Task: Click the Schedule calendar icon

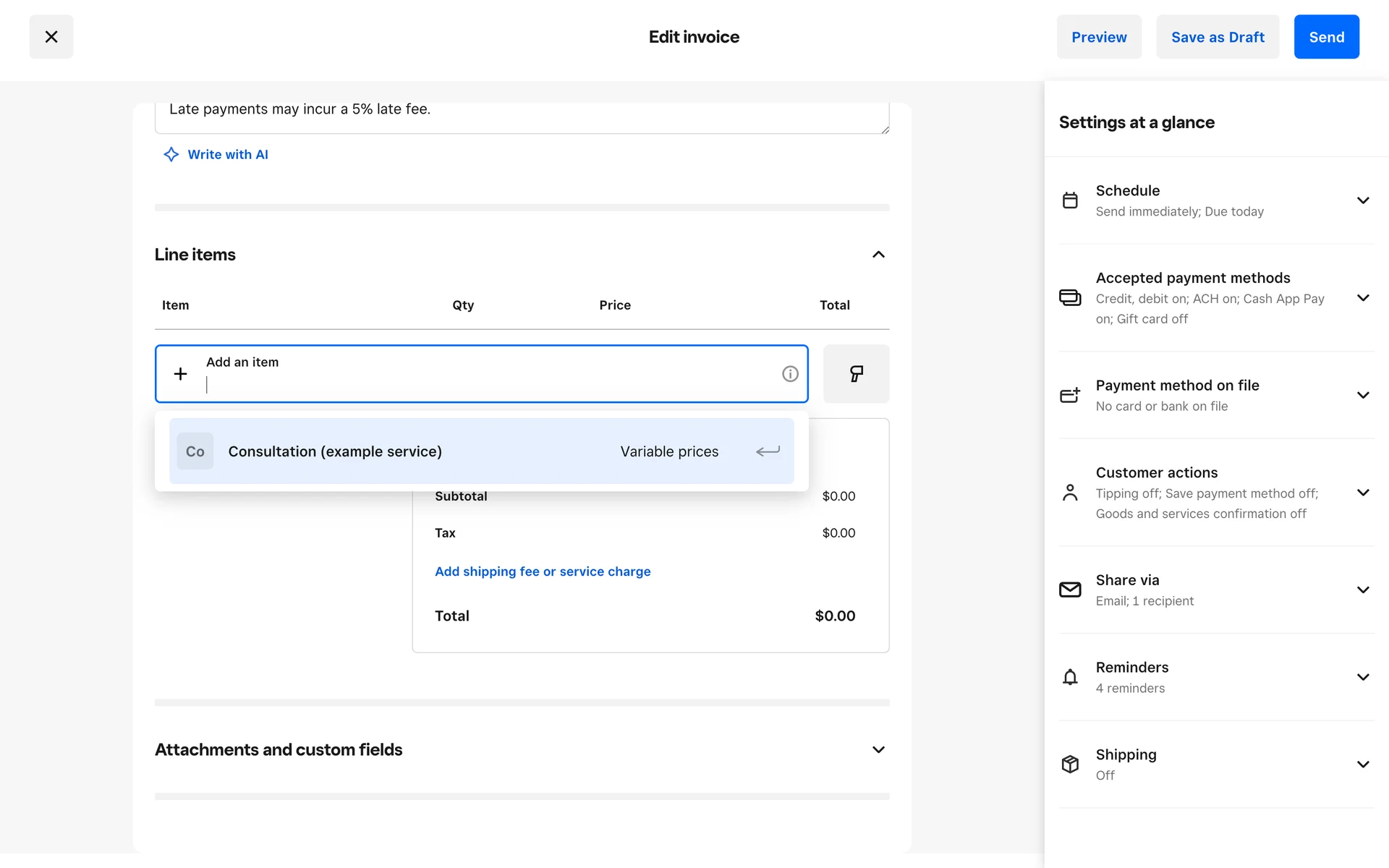Action: [1070, 200]
